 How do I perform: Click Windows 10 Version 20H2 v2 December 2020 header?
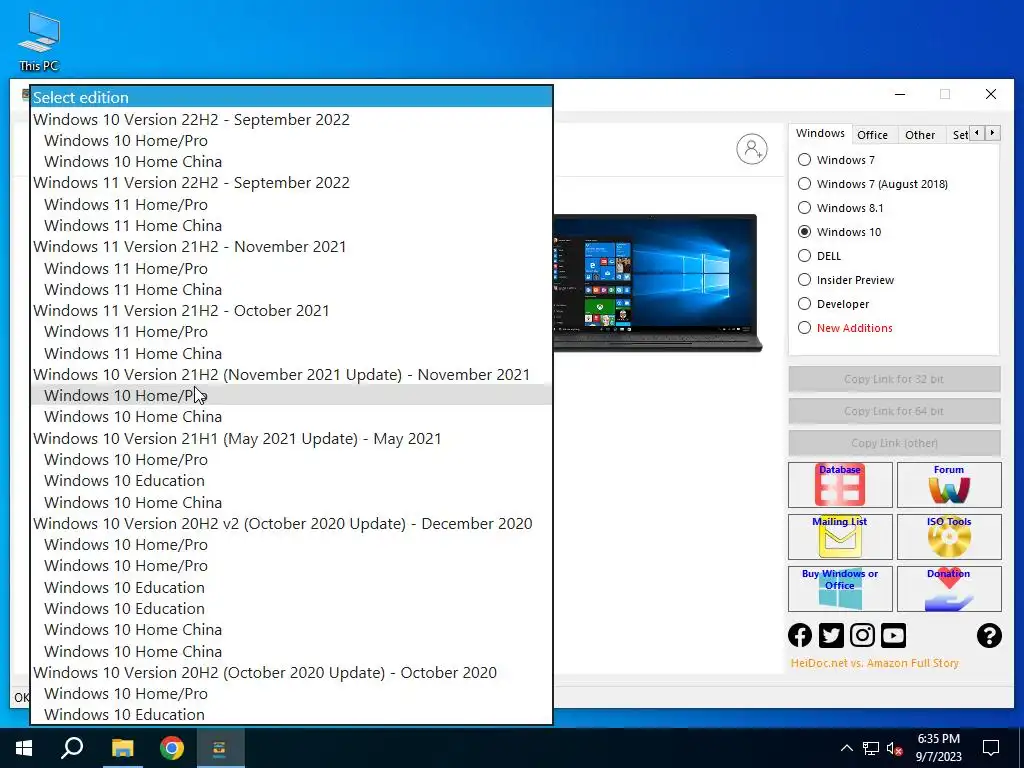point(291,524)
